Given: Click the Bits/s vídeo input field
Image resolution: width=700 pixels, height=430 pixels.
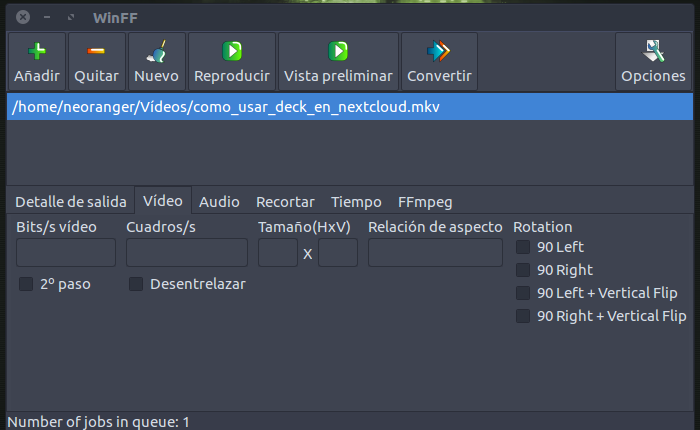Looking at the screenshot, I should (66, 253).
